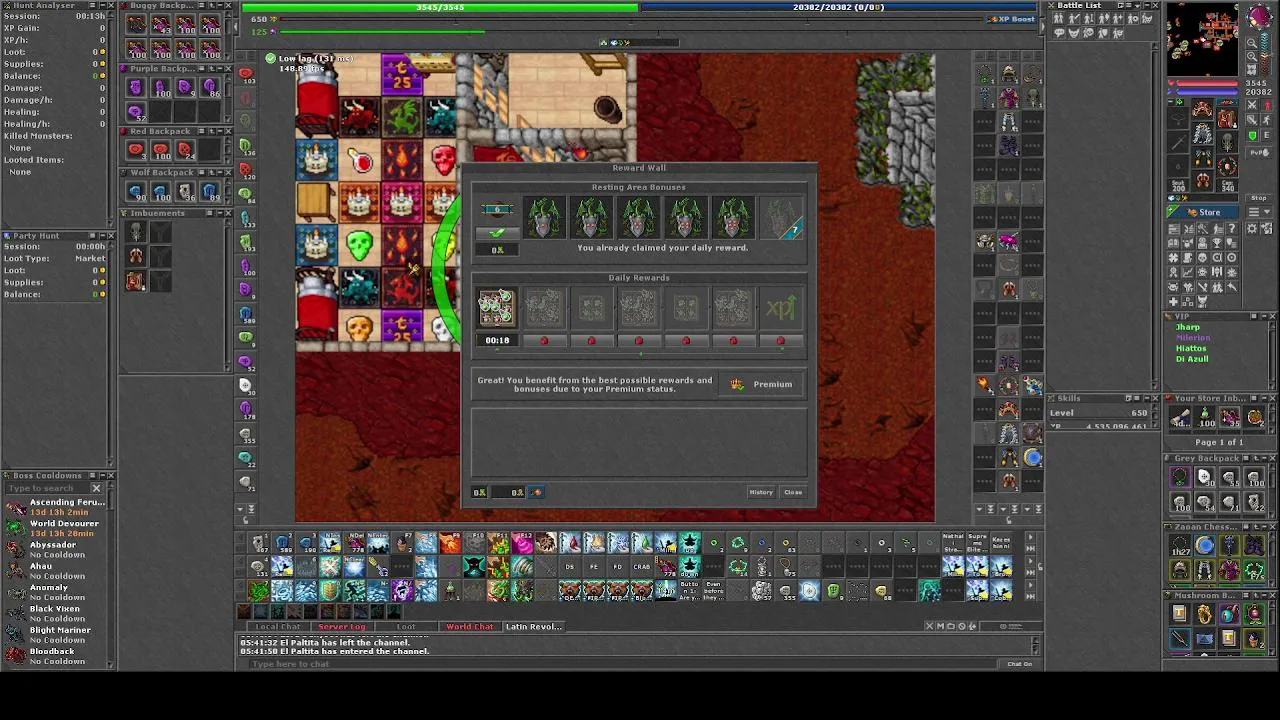Click the blue mana bar at top
The width and height of the screenshot is (1280, 720).
click(x=838, y=7)
